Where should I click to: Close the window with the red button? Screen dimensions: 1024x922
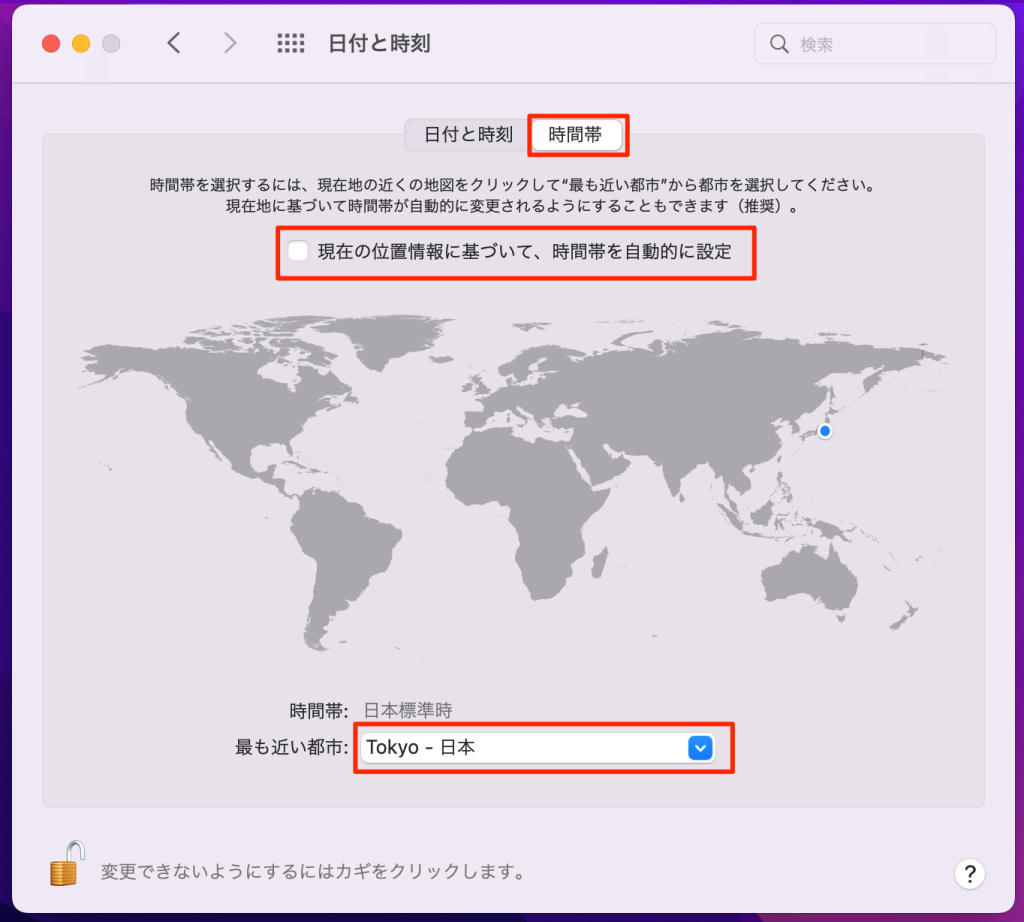click(x=50, y=44)
